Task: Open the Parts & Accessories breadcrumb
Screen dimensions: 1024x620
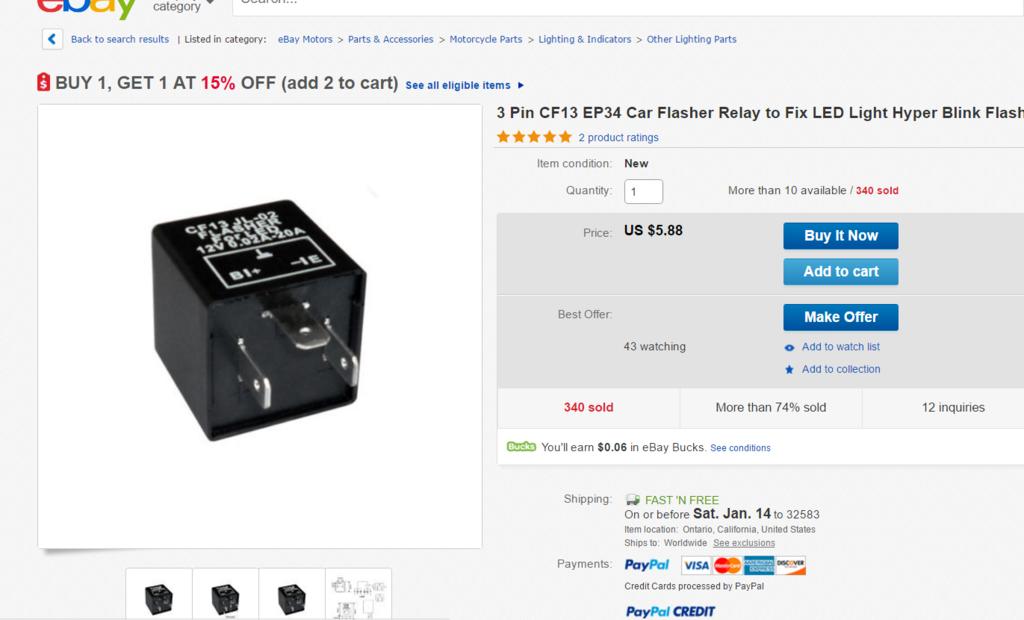Action: [x=390, y=40]
